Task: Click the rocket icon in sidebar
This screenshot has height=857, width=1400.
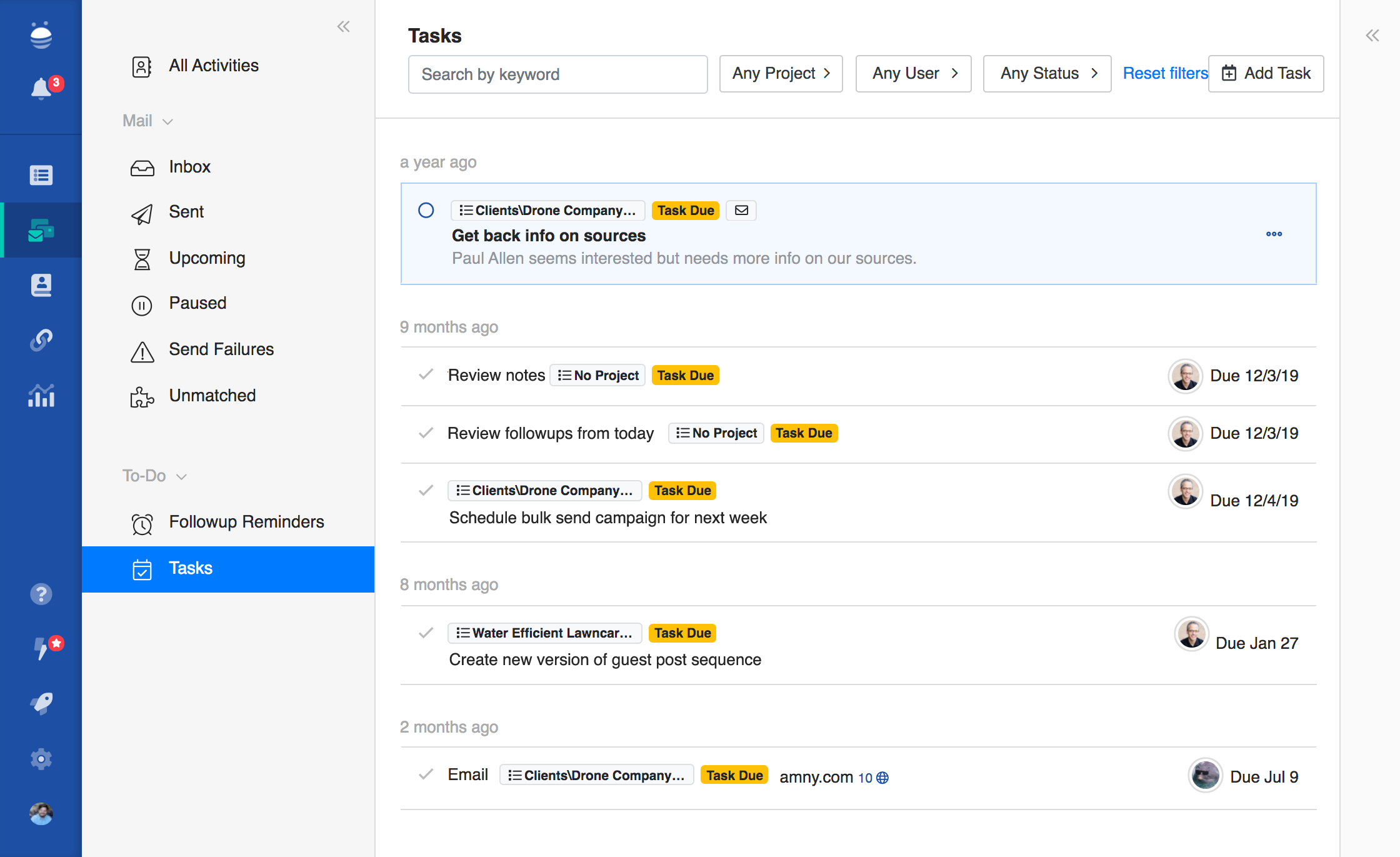Action: point(41,703)
